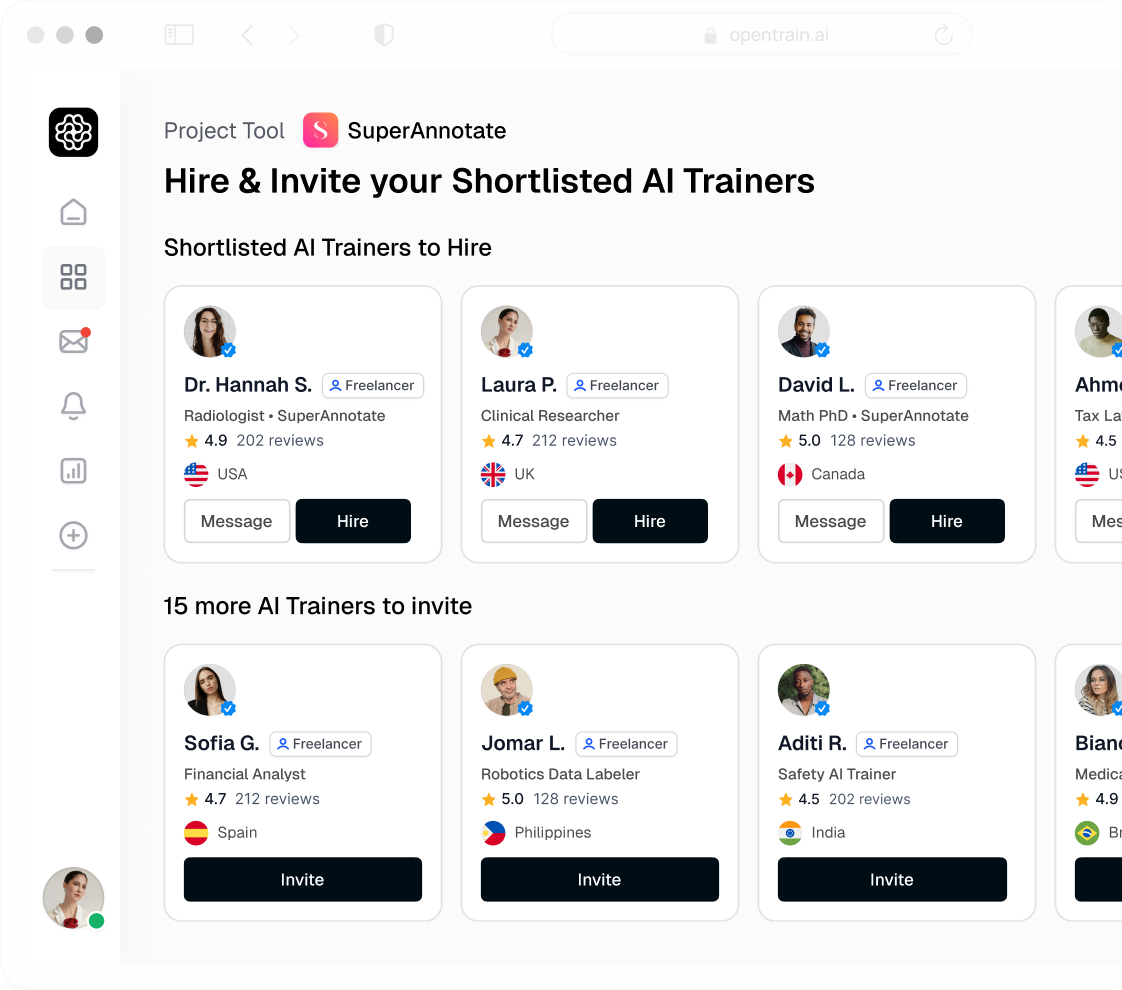Click the user avatar at bottom of sidebar
Viewport: 1122px width, 990px height.
[73, 898]
